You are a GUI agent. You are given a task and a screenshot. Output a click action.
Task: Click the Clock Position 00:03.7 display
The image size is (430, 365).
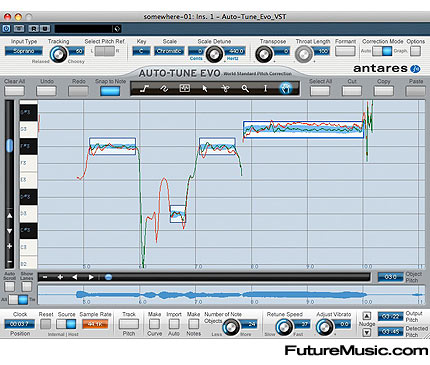[20, 324]
